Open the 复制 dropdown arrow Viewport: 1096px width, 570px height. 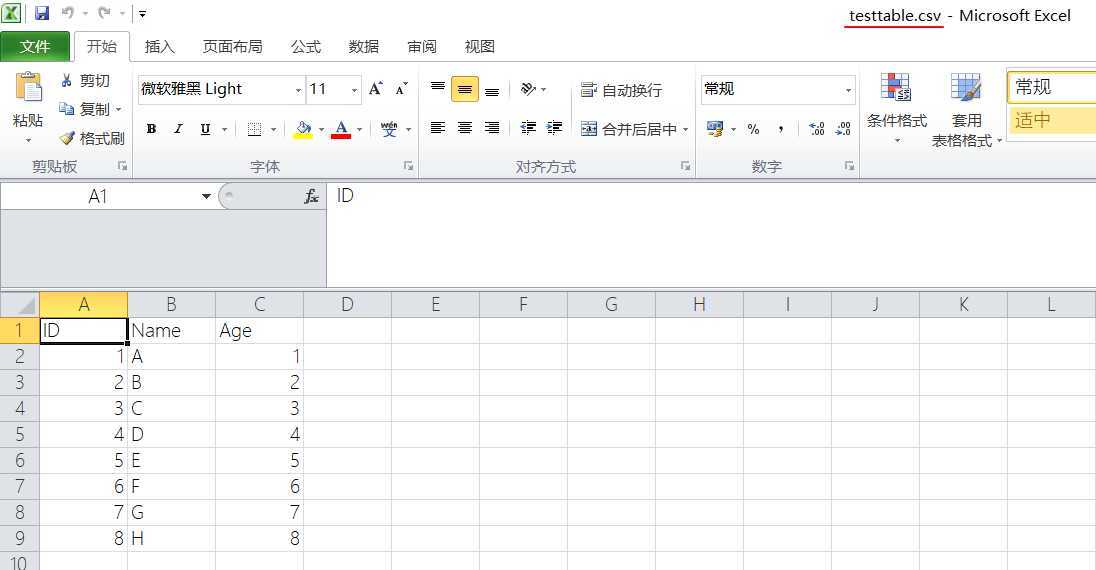coord(118,110)
